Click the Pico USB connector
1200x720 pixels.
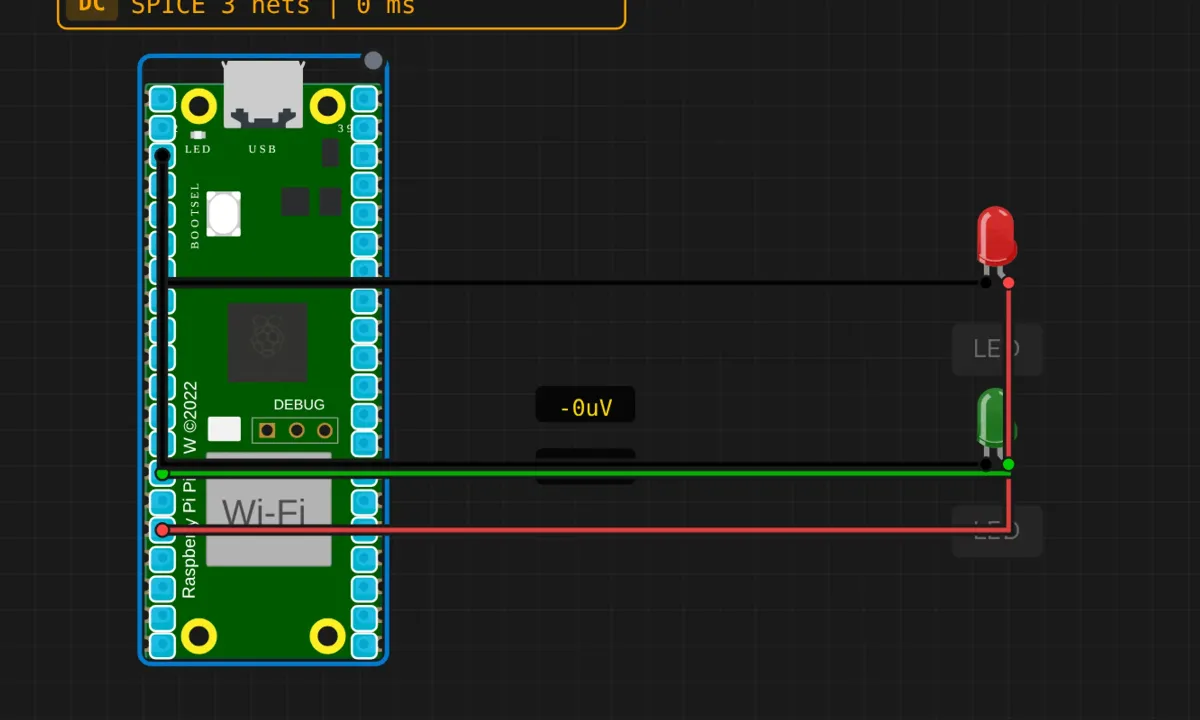click(x=264, y=94)
